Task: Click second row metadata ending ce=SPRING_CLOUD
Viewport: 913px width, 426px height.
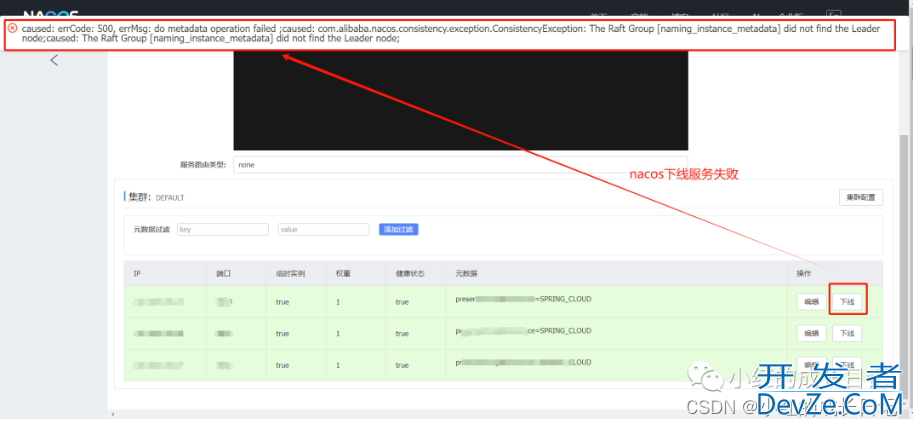Action: 523,331
